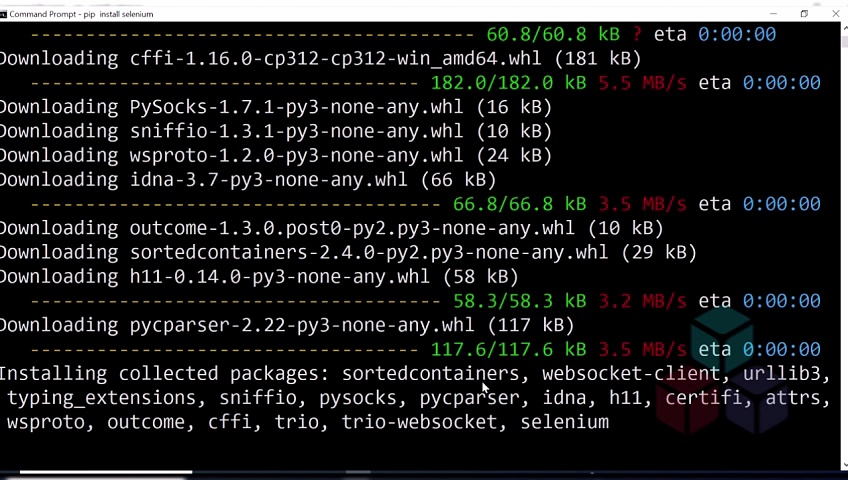Click the vertical scrollbar down arrow

pyautogui.click(x=843, y=465)
